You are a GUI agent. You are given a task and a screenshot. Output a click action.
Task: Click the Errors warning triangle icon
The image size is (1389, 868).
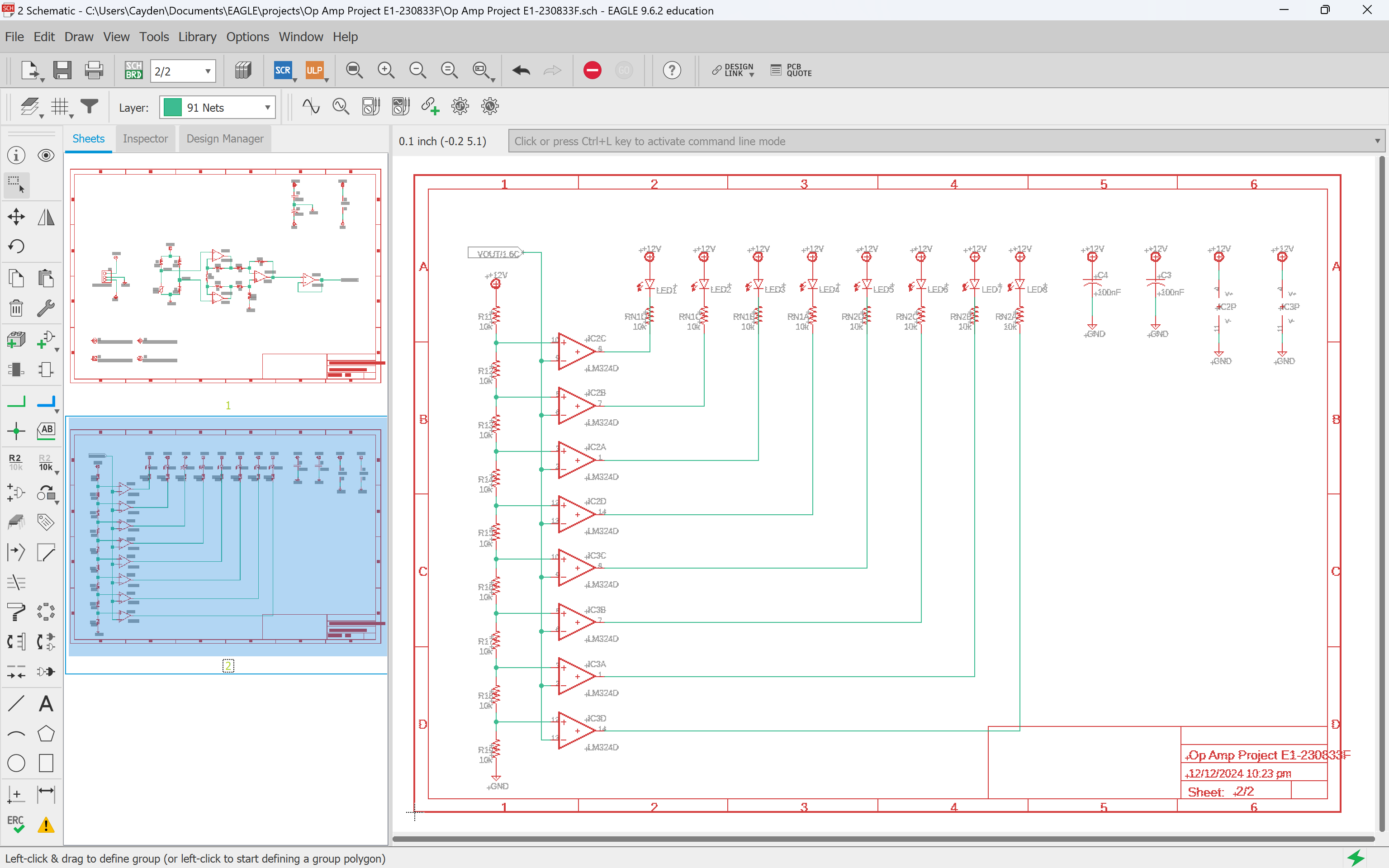[x=46, y=825]
